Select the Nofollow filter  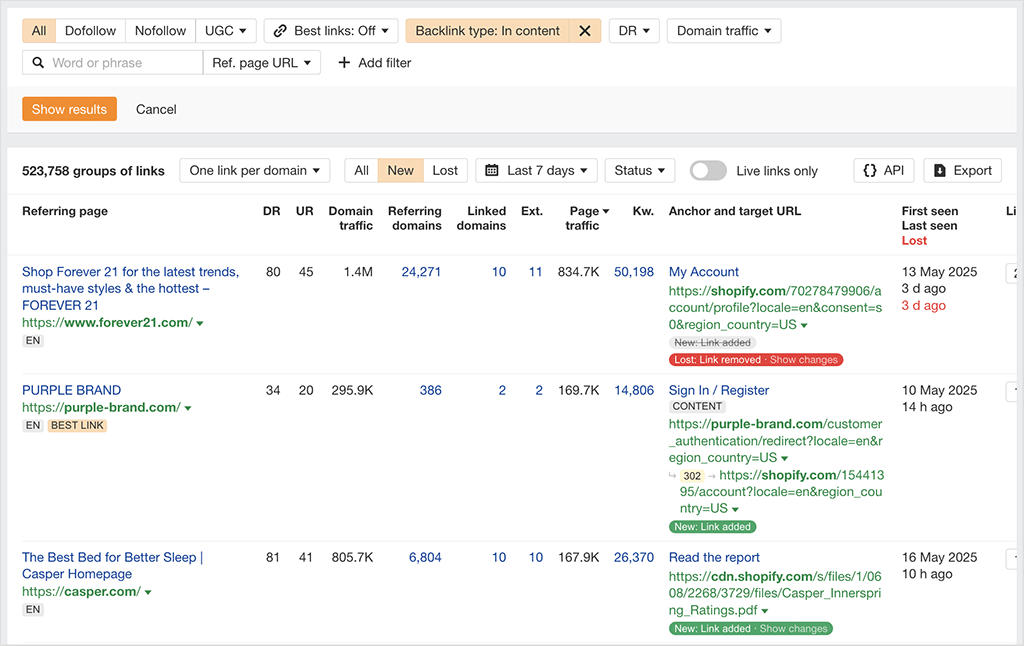pyautogui.click(x=160, y=31)
